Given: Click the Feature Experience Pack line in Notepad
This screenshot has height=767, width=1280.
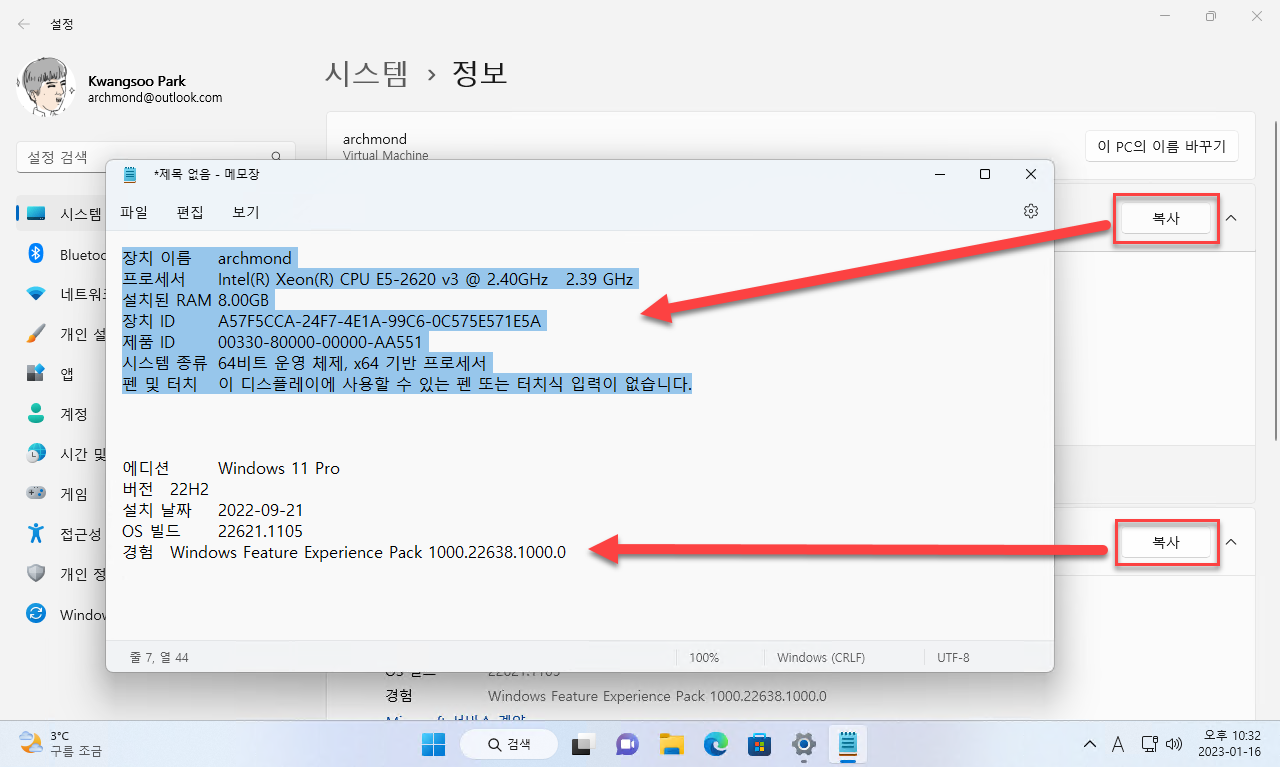Looking at the screenshot, I should [344, 552].
